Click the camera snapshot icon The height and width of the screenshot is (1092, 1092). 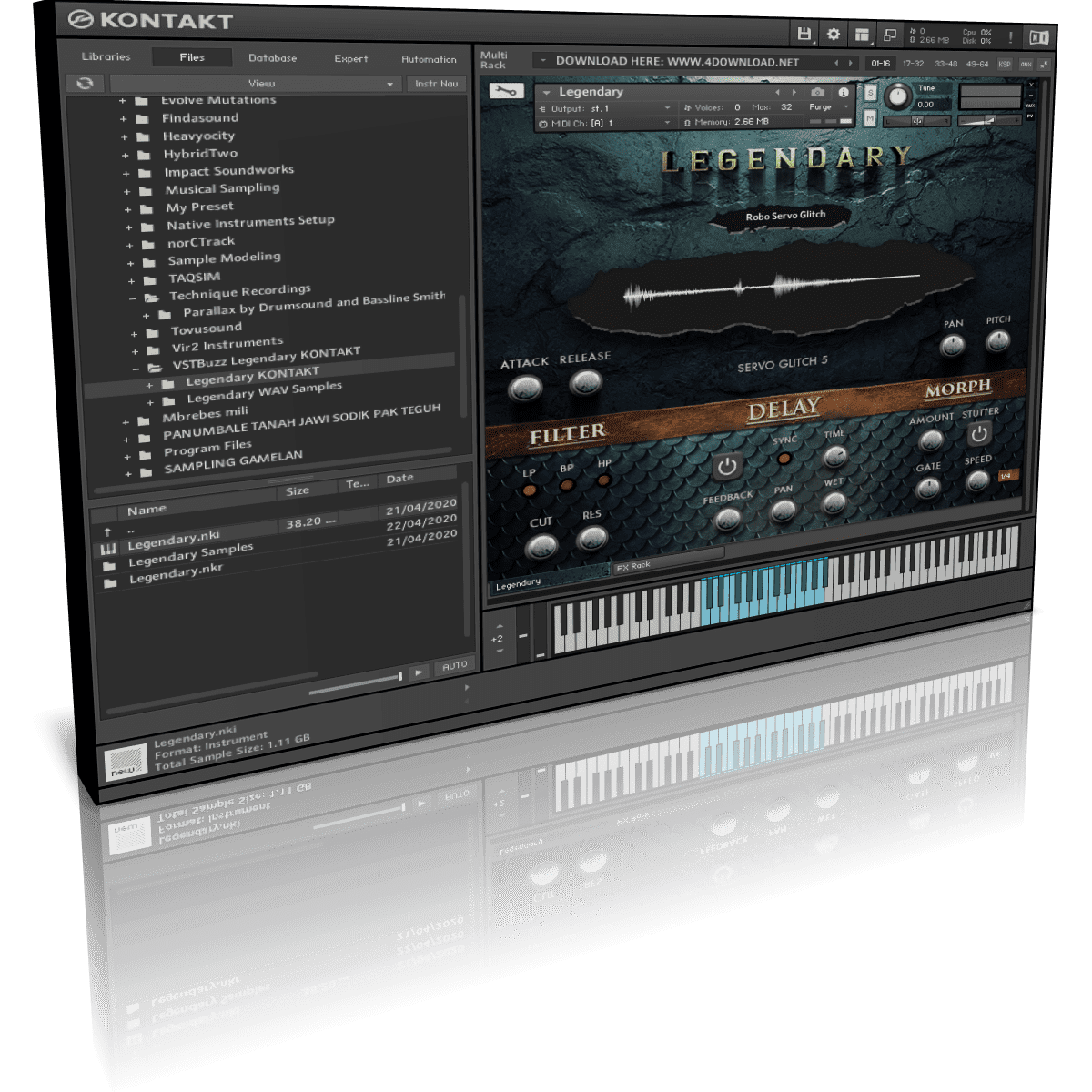click(817, 93)
